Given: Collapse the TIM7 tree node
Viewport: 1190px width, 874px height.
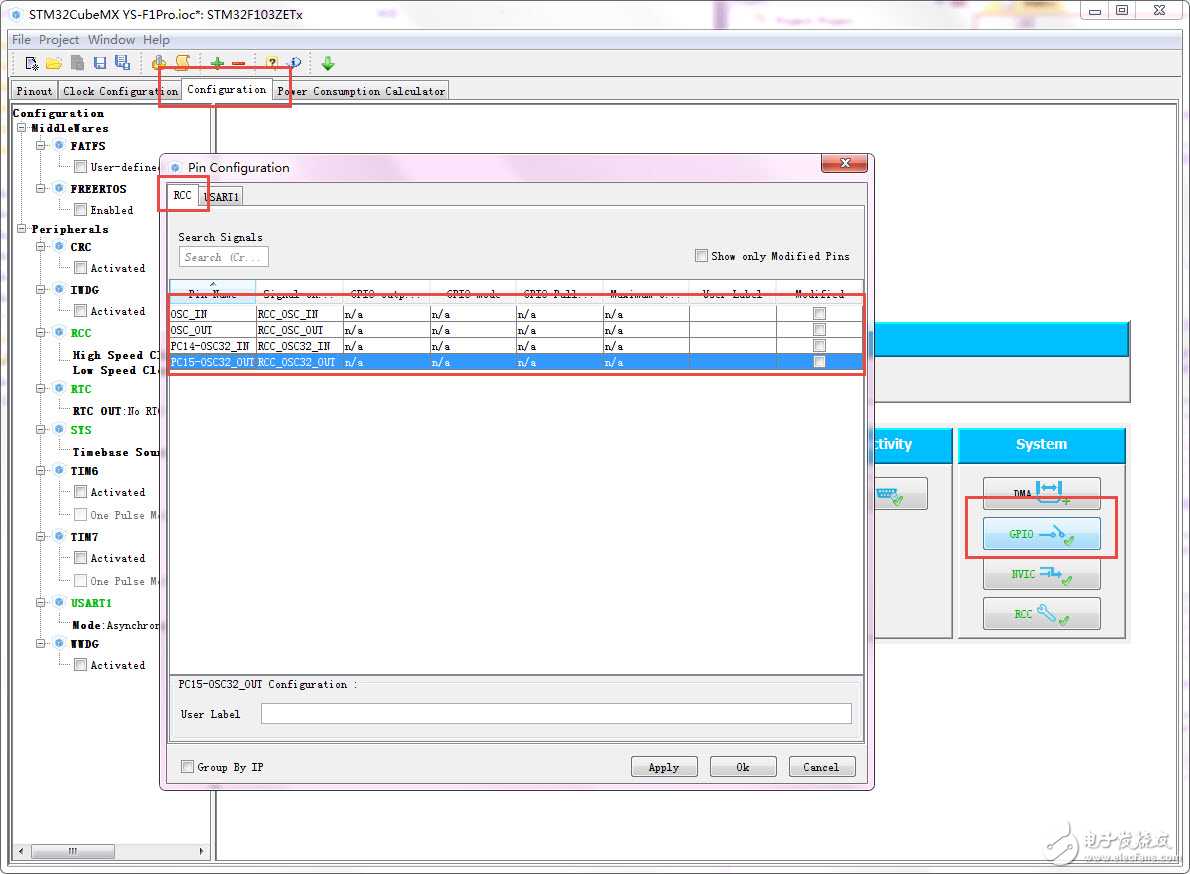Looking at the screenshot, I should point(41,536).
